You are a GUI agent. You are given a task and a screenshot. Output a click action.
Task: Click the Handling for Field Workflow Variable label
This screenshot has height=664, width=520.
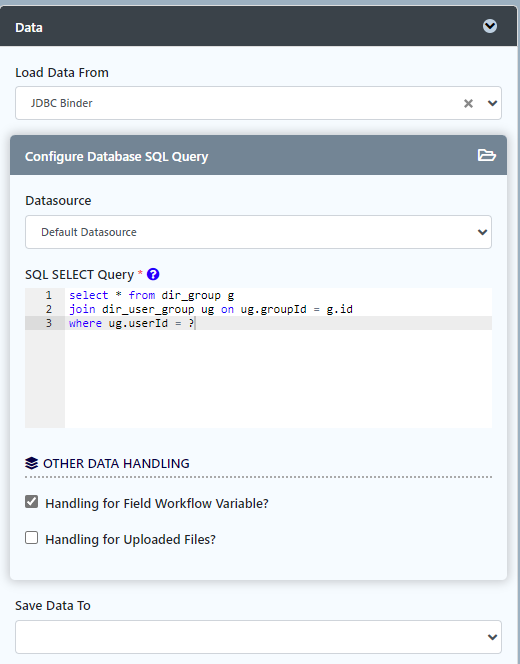[x=157, y=504]
